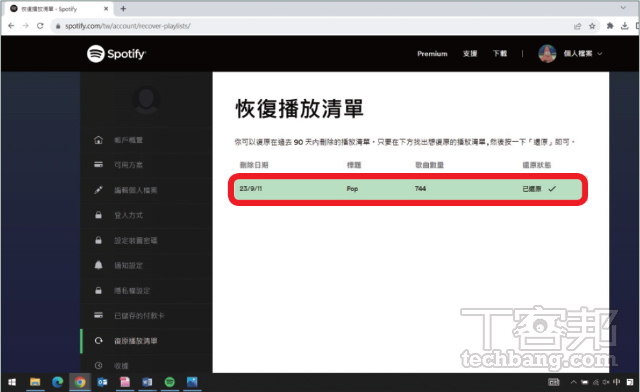Go to 可用方案 in sidebar
The height and width of the screenshot is (392, 640).
tap(128, 165)
